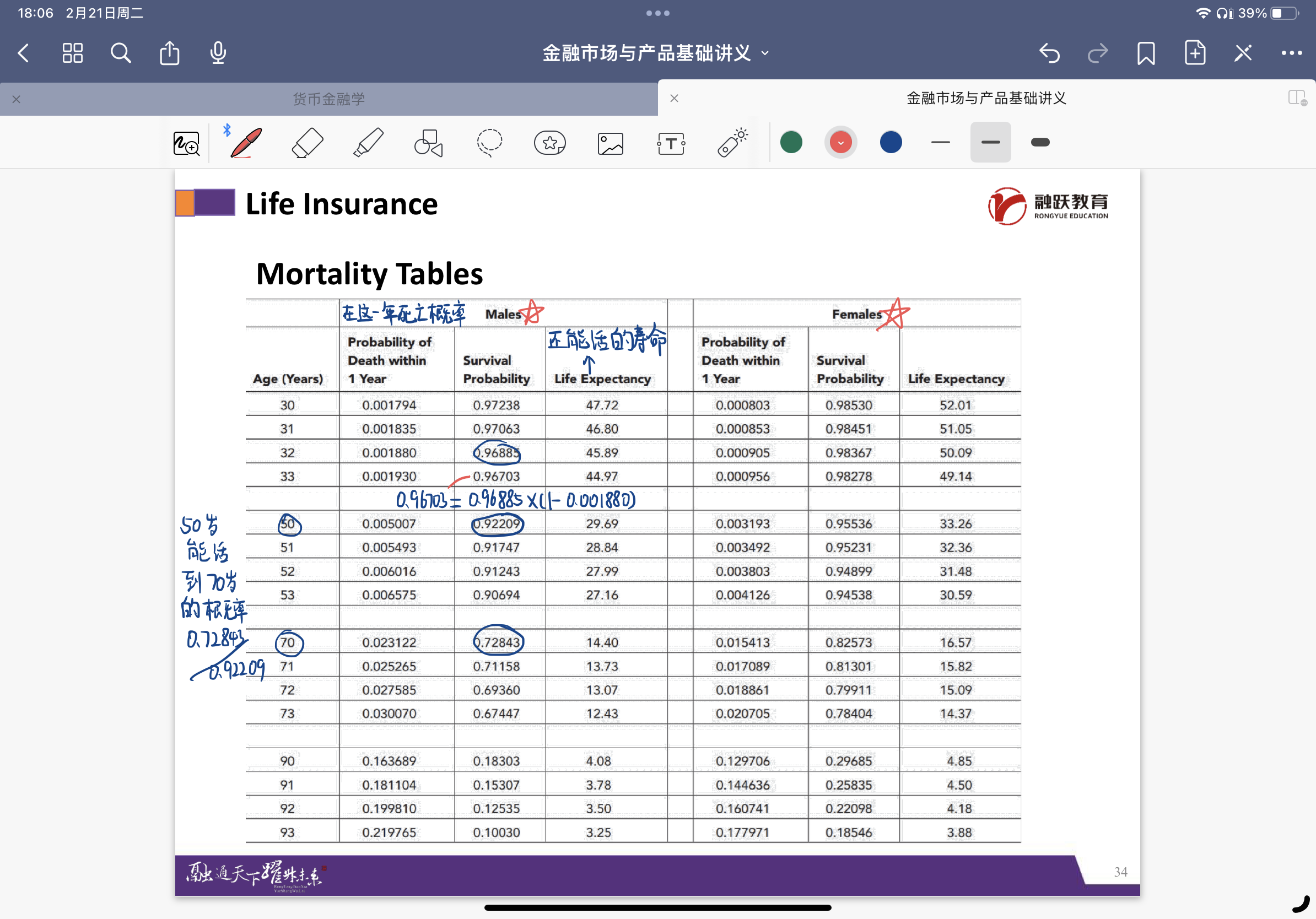Select the red pen tool
Image resolution: width=1316 pixels, height=919 pixels.
click(246, 143)
